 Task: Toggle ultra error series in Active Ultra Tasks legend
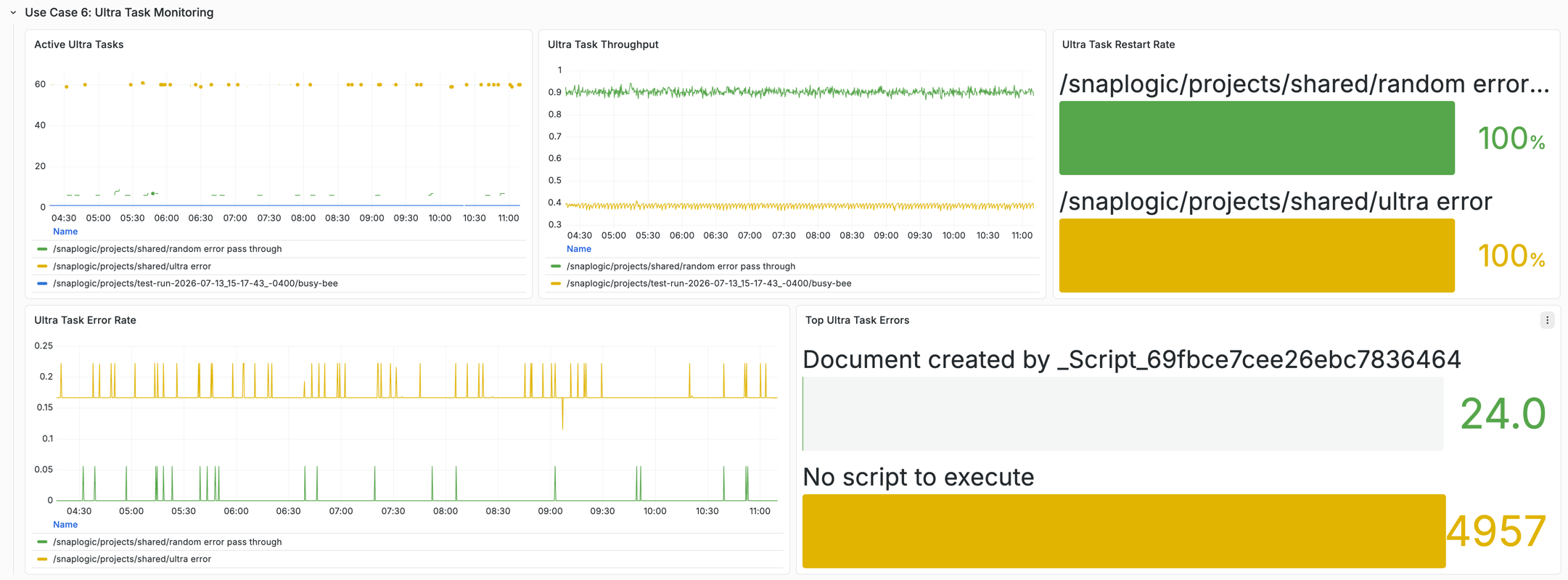pyautogui.click(x=132, y=266)
